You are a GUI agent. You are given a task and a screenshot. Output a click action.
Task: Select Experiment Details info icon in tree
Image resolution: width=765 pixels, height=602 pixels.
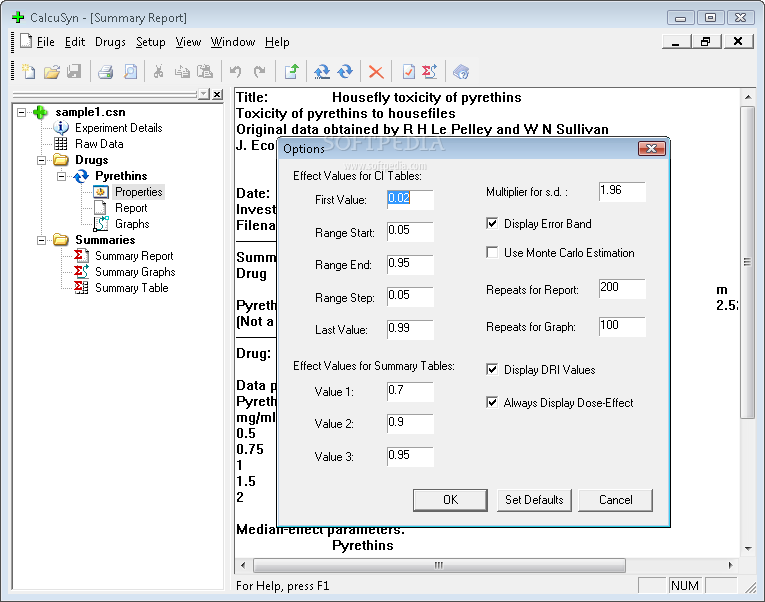60,128
